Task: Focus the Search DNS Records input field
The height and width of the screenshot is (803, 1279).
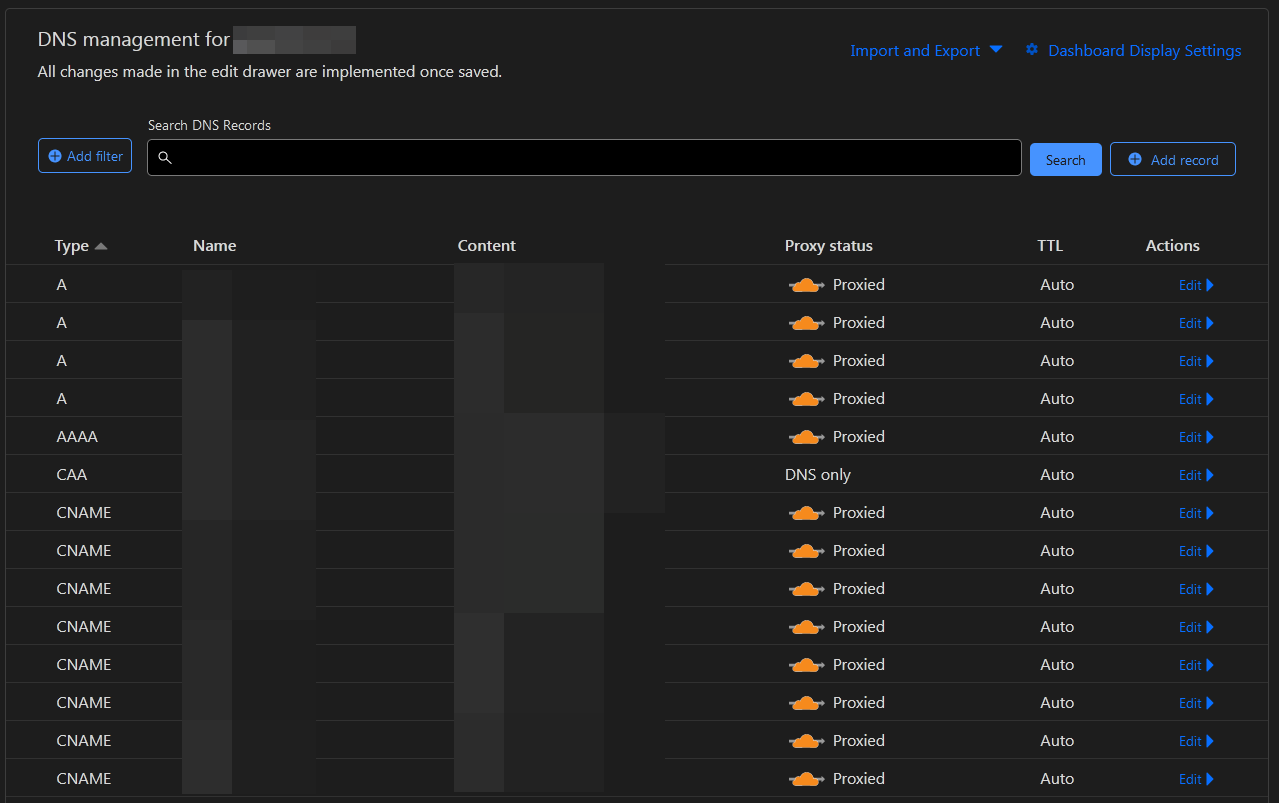Action: coord(584,158)
